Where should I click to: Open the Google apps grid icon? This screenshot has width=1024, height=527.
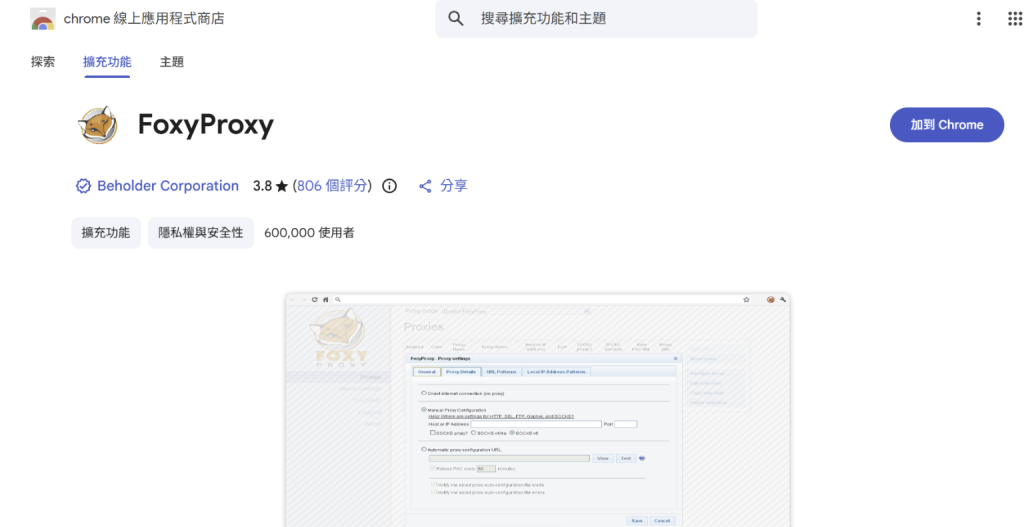[1014, 18]
